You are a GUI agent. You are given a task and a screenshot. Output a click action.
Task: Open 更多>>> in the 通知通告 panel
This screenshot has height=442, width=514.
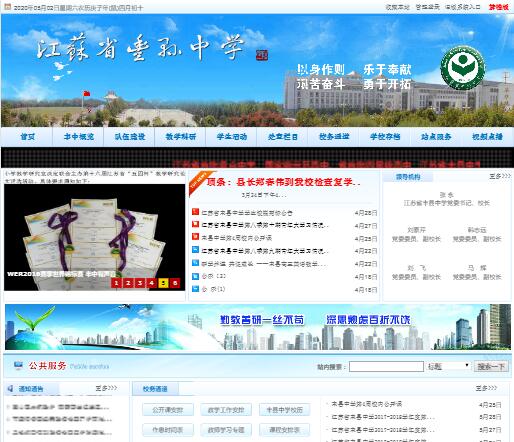106,388
